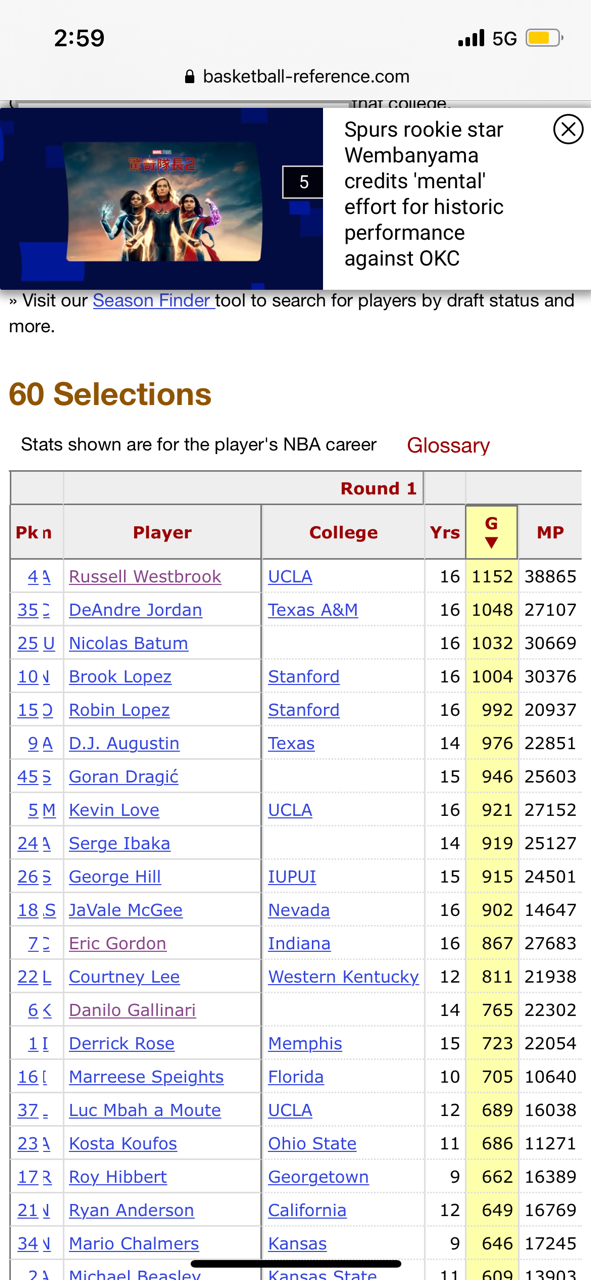Open Derrick Rose player page
The height and width of the screenshot is (1280, 591).
tap(122, 1044)
